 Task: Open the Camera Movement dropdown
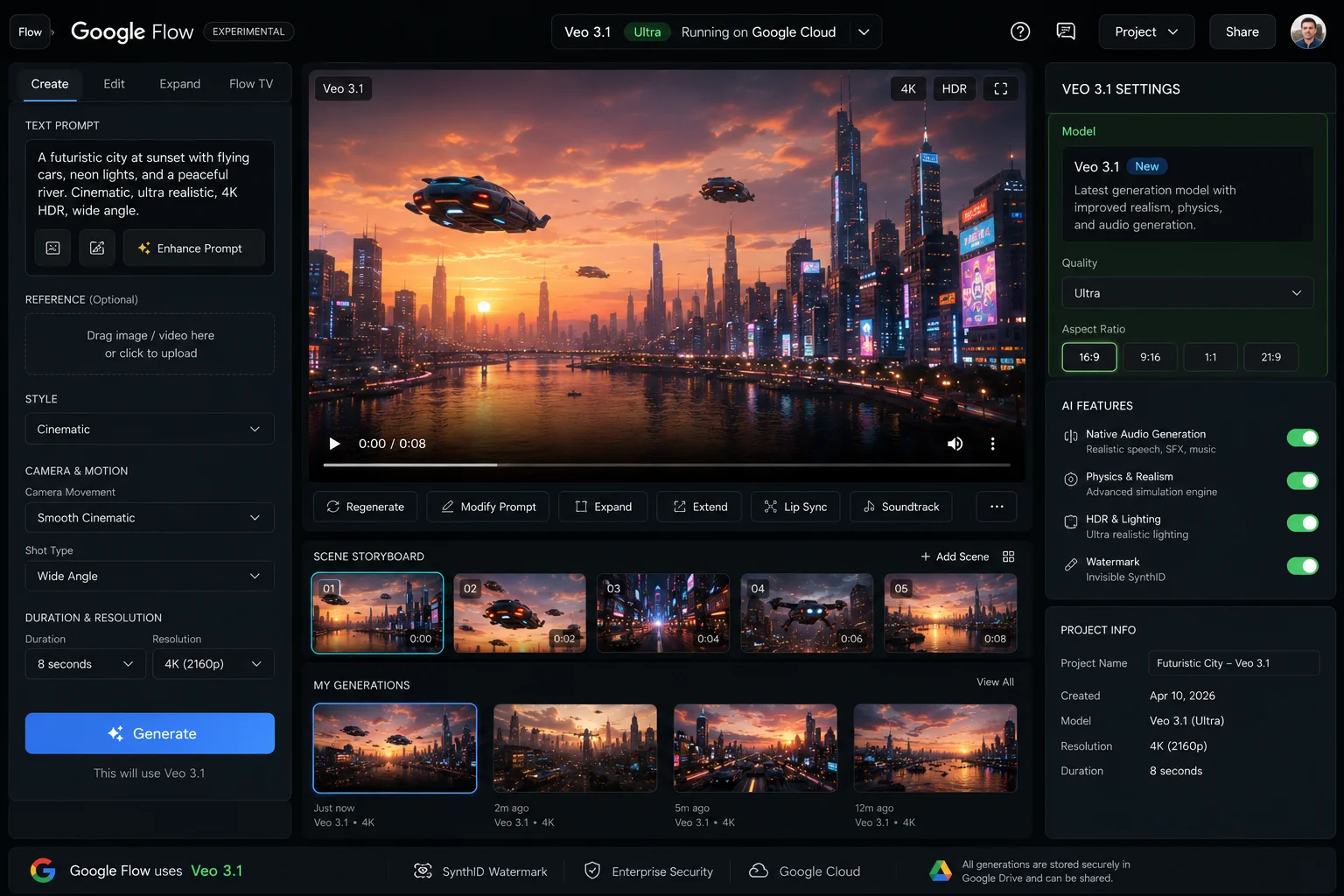pos(150,518)
